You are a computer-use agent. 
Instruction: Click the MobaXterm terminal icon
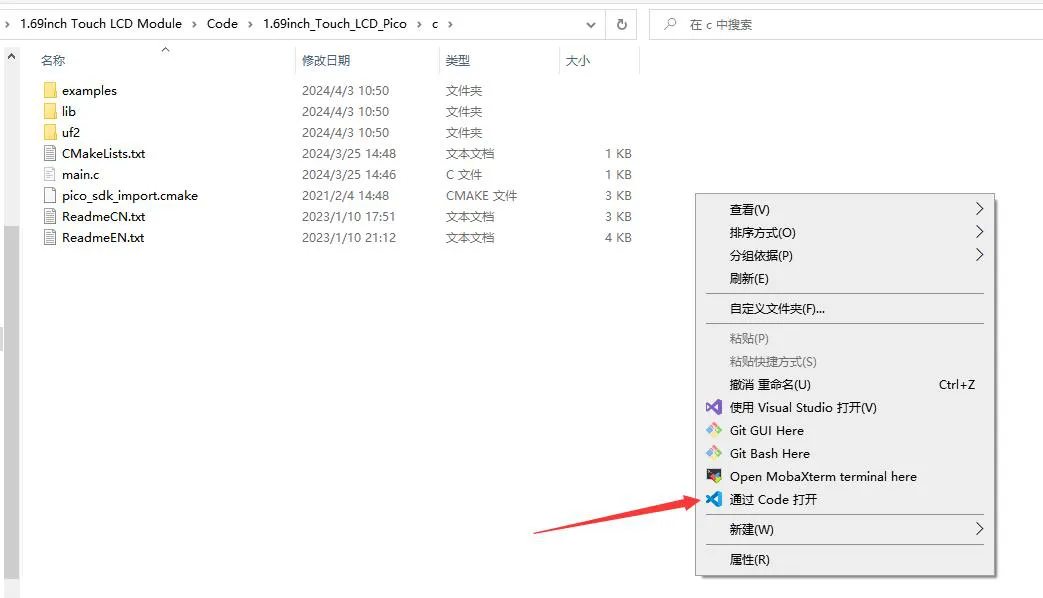[714, 476]
